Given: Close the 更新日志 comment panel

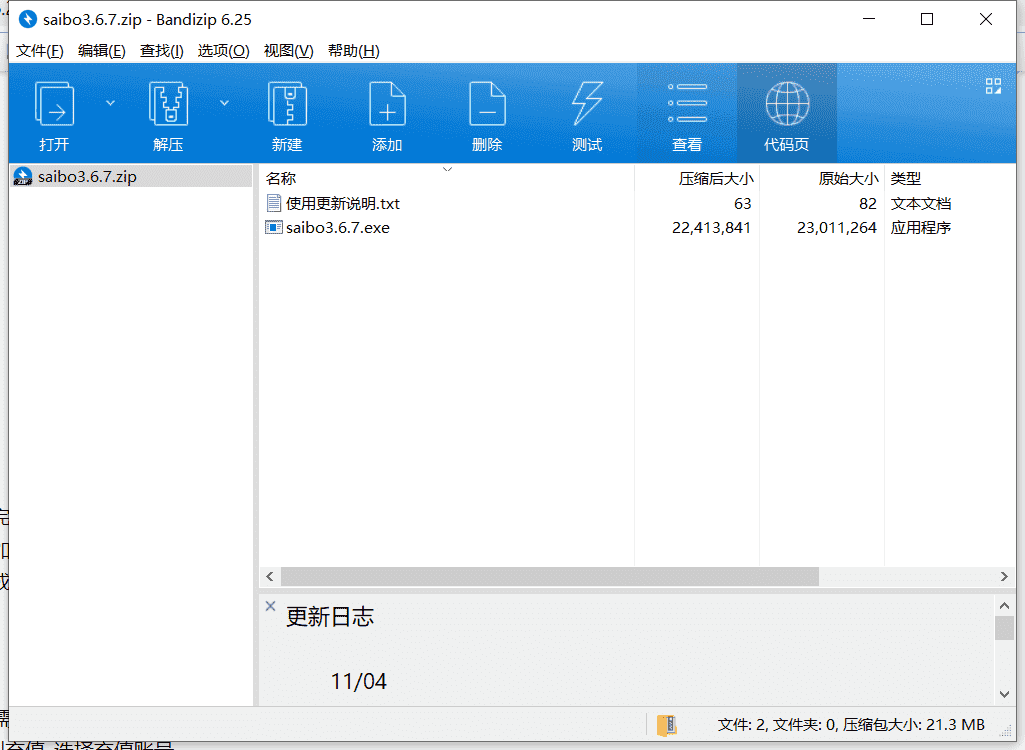Looking at the screenshot, I should pyautogui.click(x=270, y=605).
